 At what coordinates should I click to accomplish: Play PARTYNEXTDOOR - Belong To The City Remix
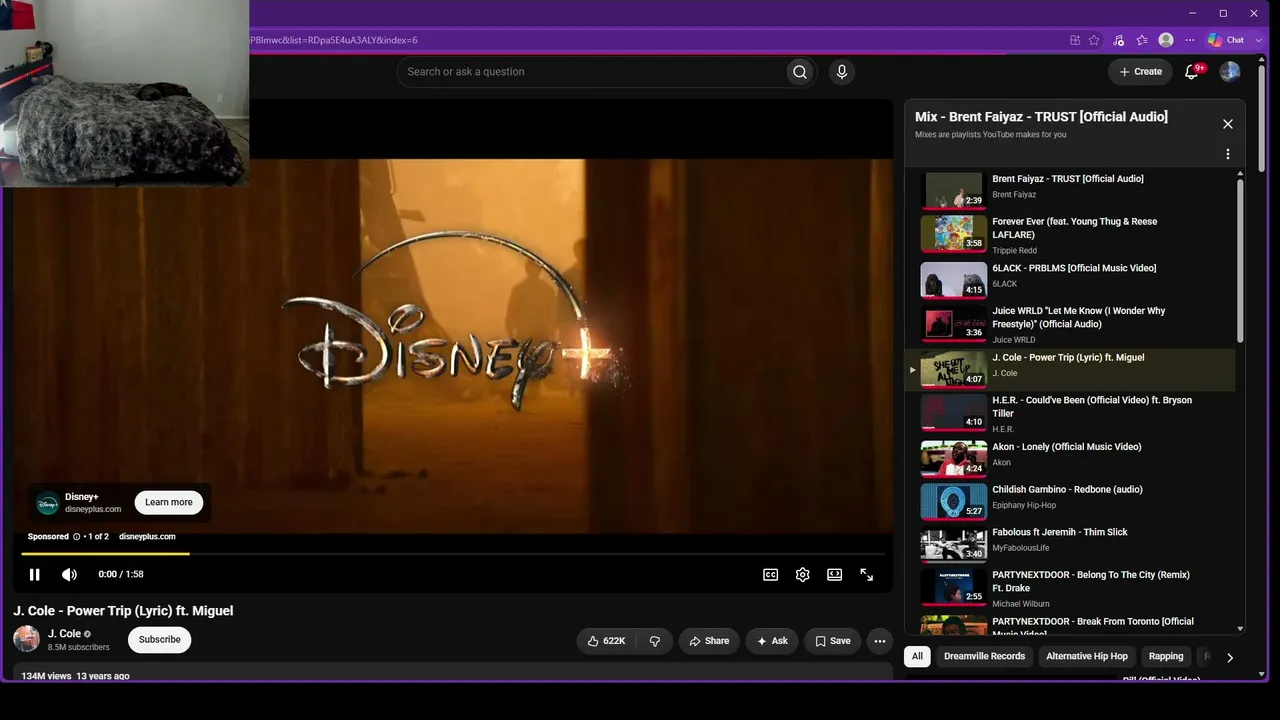(1070, 588)
